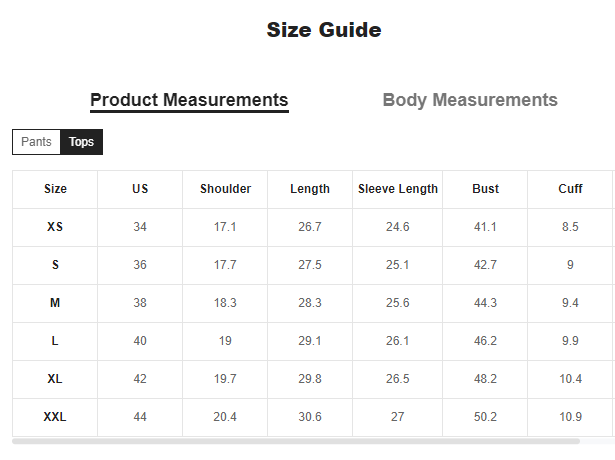The width and height of the screenshot is (615, 460).
Task: Click the Sleeve Length column header
Action: click(x=398, y=189)
